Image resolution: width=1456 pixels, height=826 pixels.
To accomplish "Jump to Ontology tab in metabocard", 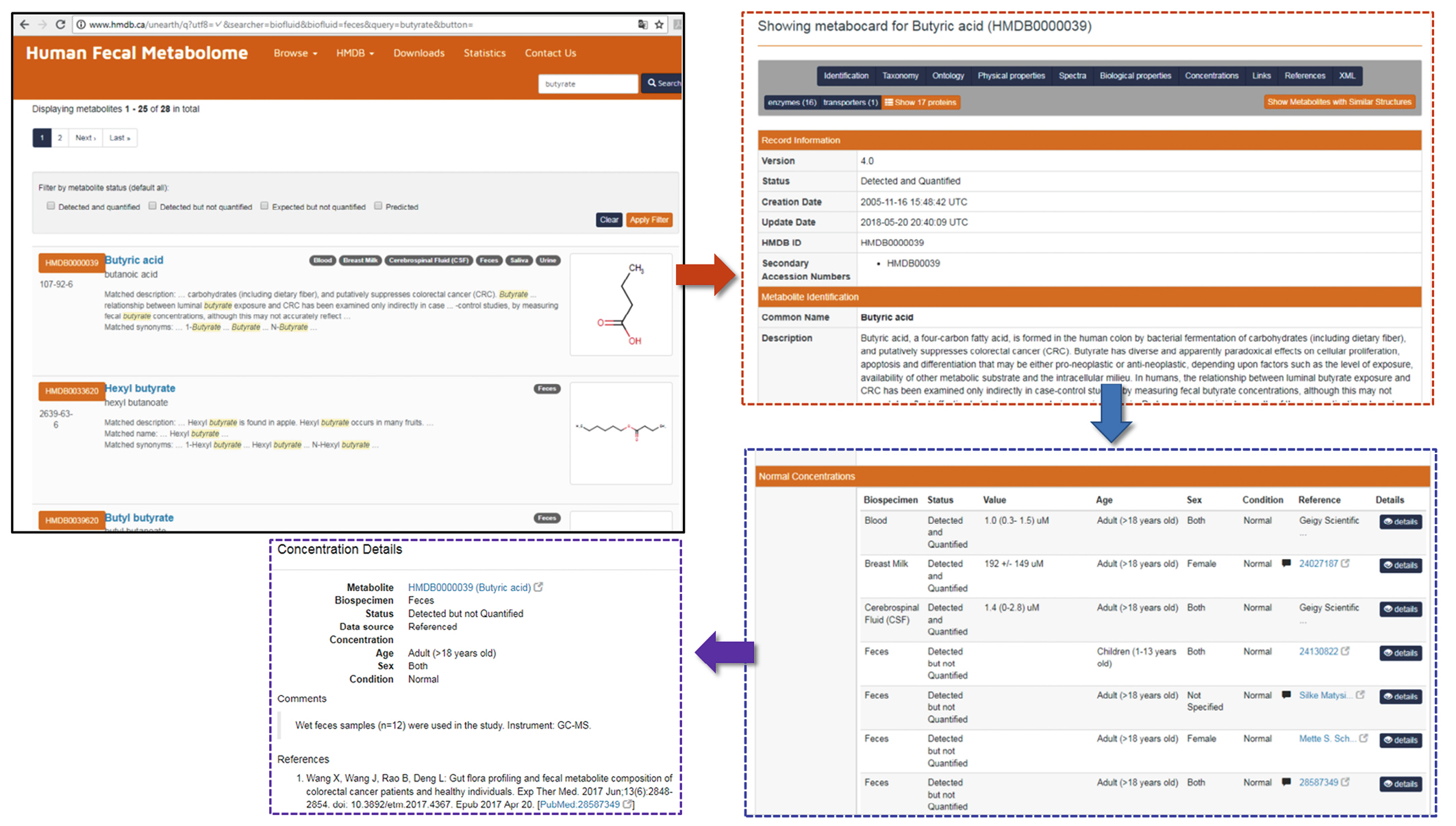I will [x=948, y=75].
